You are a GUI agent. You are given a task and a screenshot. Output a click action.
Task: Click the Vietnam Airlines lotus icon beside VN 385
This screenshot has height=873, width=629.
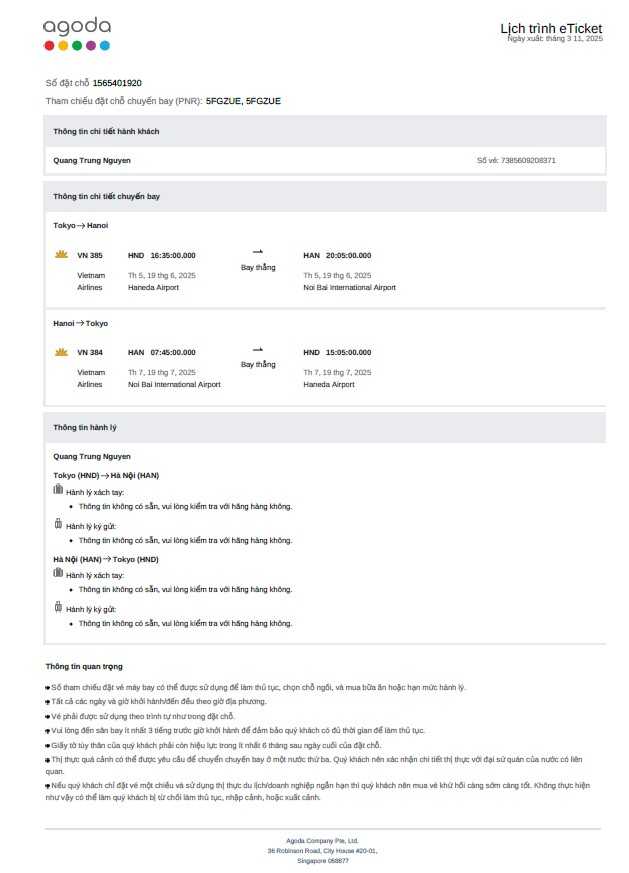pos(61,255)
